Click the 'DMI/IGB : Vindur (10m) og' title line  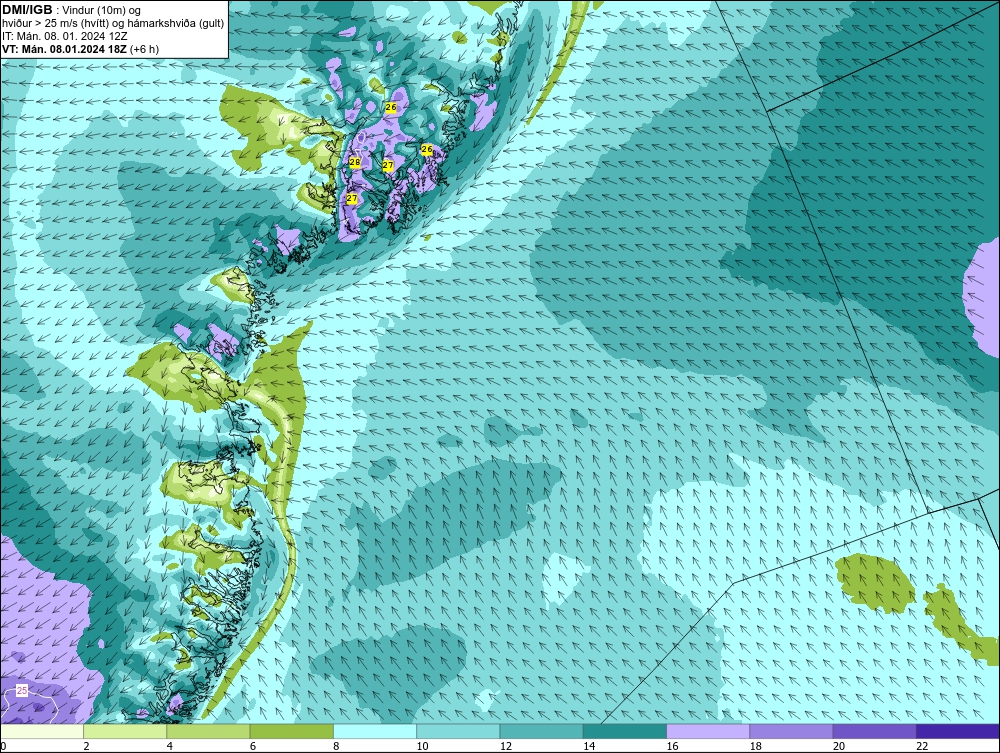(x=71, y=10)
